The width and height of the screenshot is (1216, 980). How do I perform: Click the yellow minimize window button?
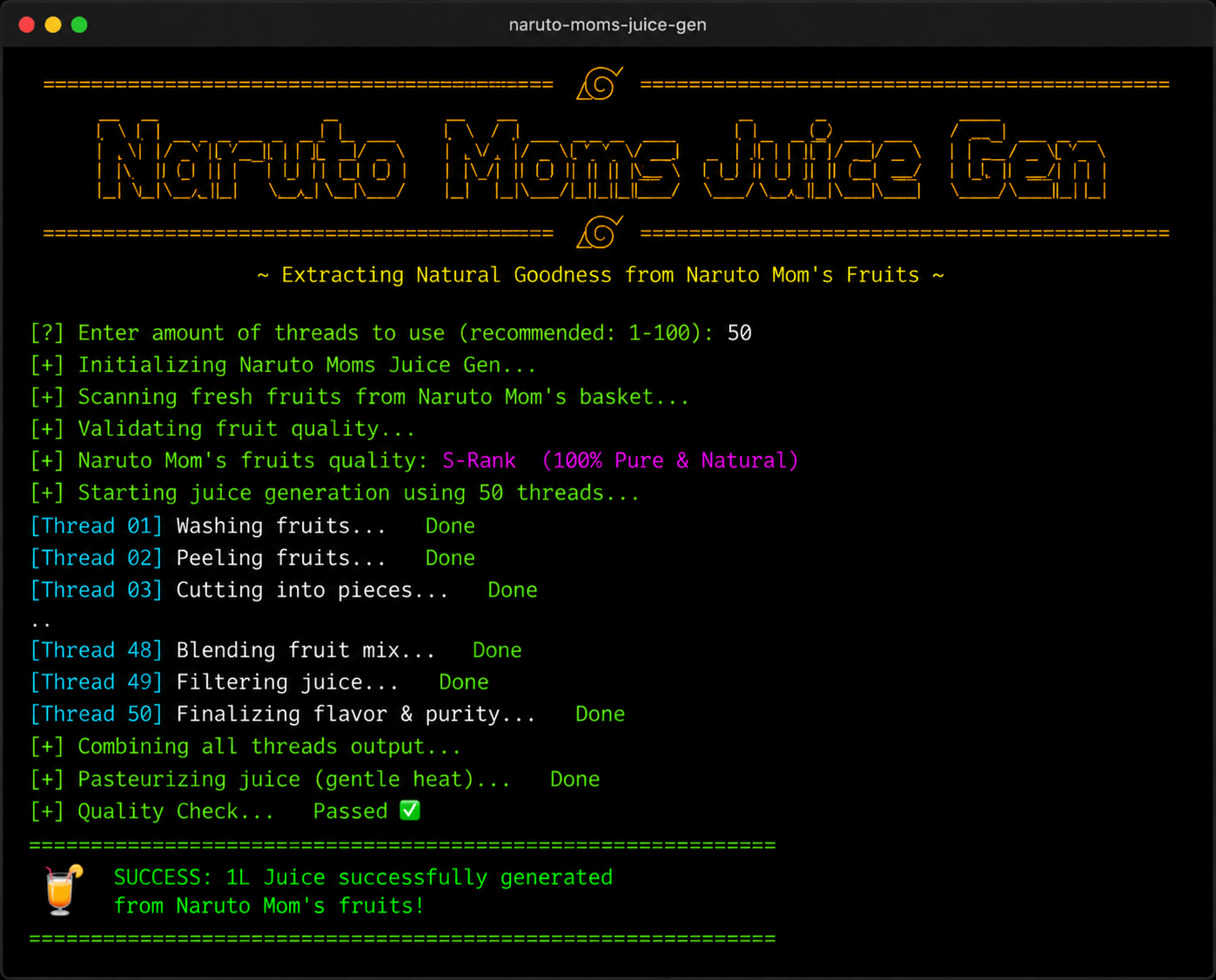pos(53,24)
